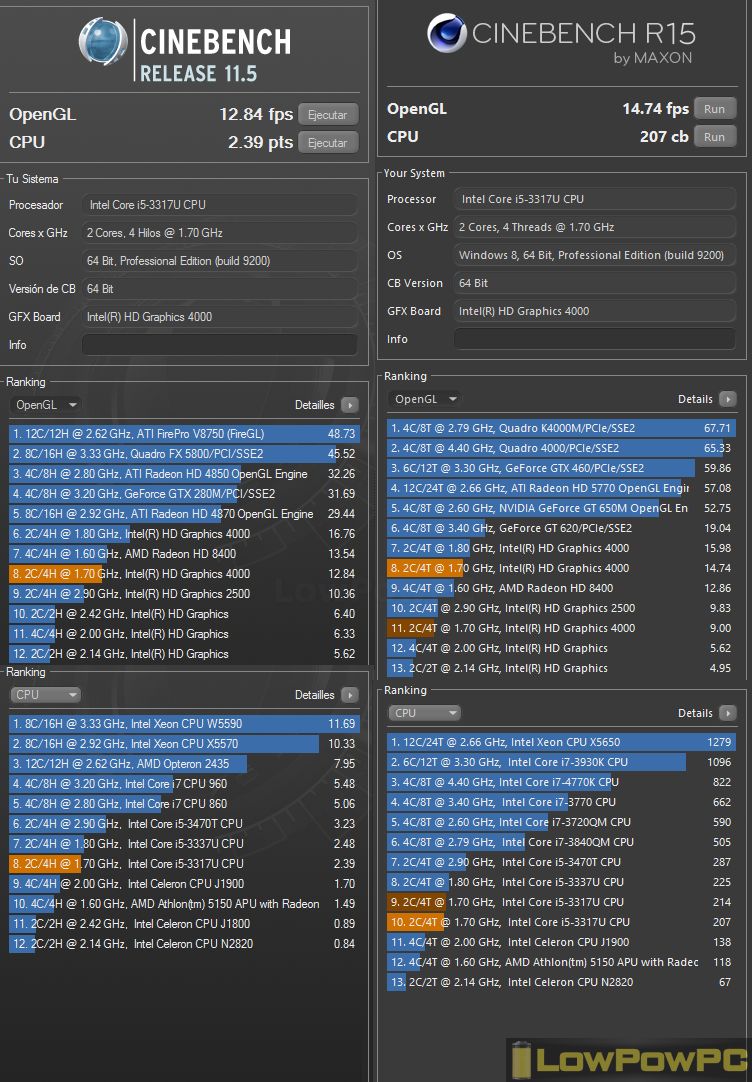Select the GeForce GTX 280M ranking row
Viewport: 752px width, 1082px height.
pyautogui.click(x=184, y=494)
